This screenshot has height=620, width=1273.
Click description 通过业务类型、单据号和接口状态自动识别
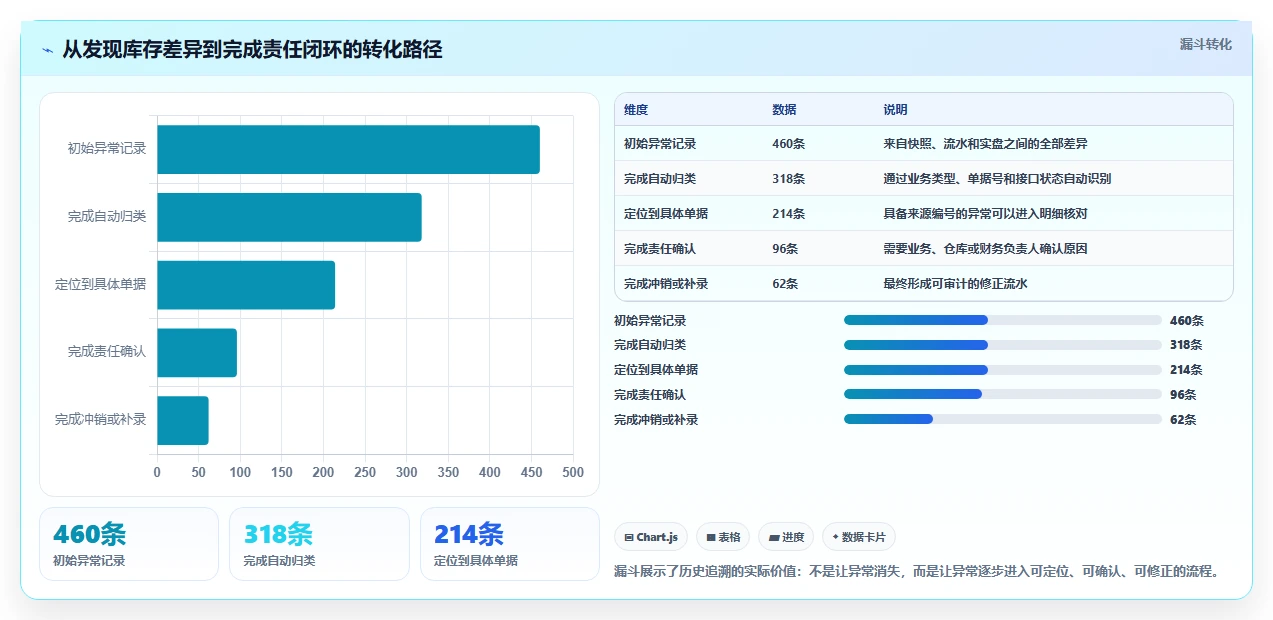point(997,179)
